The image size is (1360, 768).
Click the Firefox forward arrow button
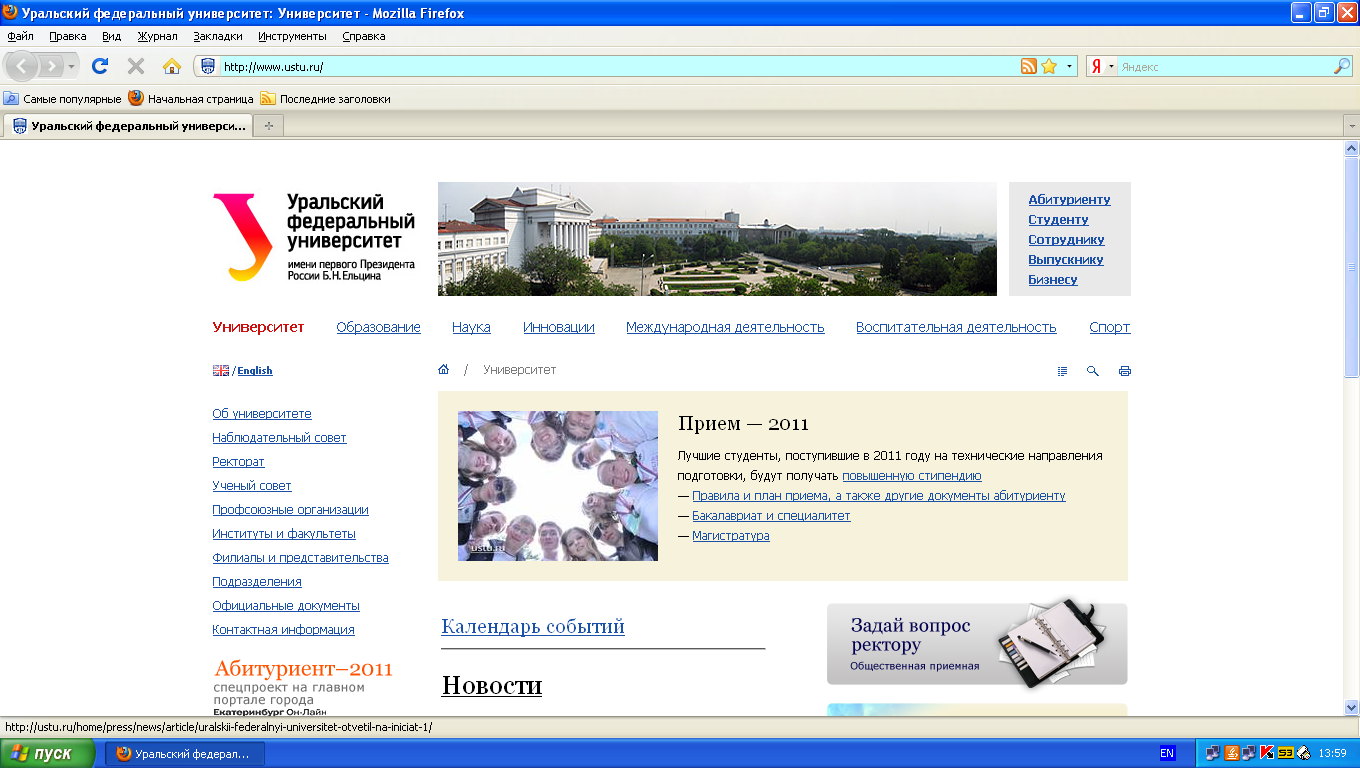(51, 66)
